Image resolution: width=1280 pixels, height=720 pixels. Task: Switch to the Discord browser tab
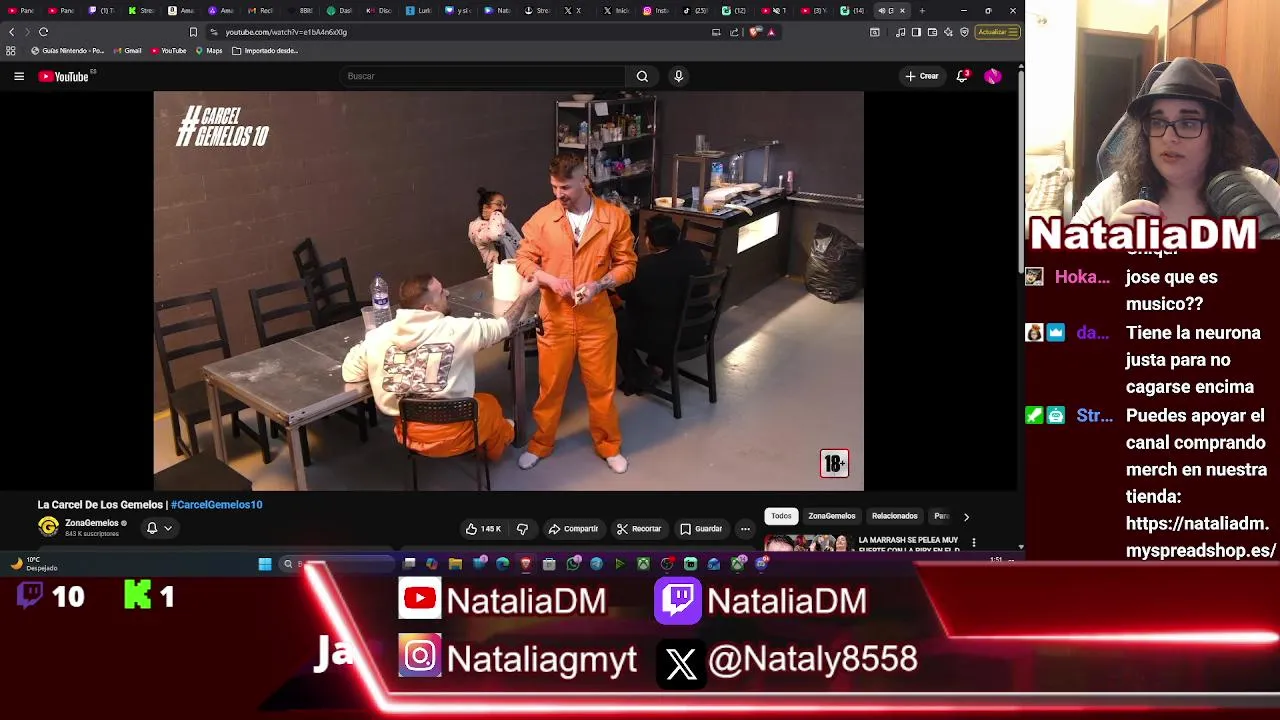click(x=378, y=11)
